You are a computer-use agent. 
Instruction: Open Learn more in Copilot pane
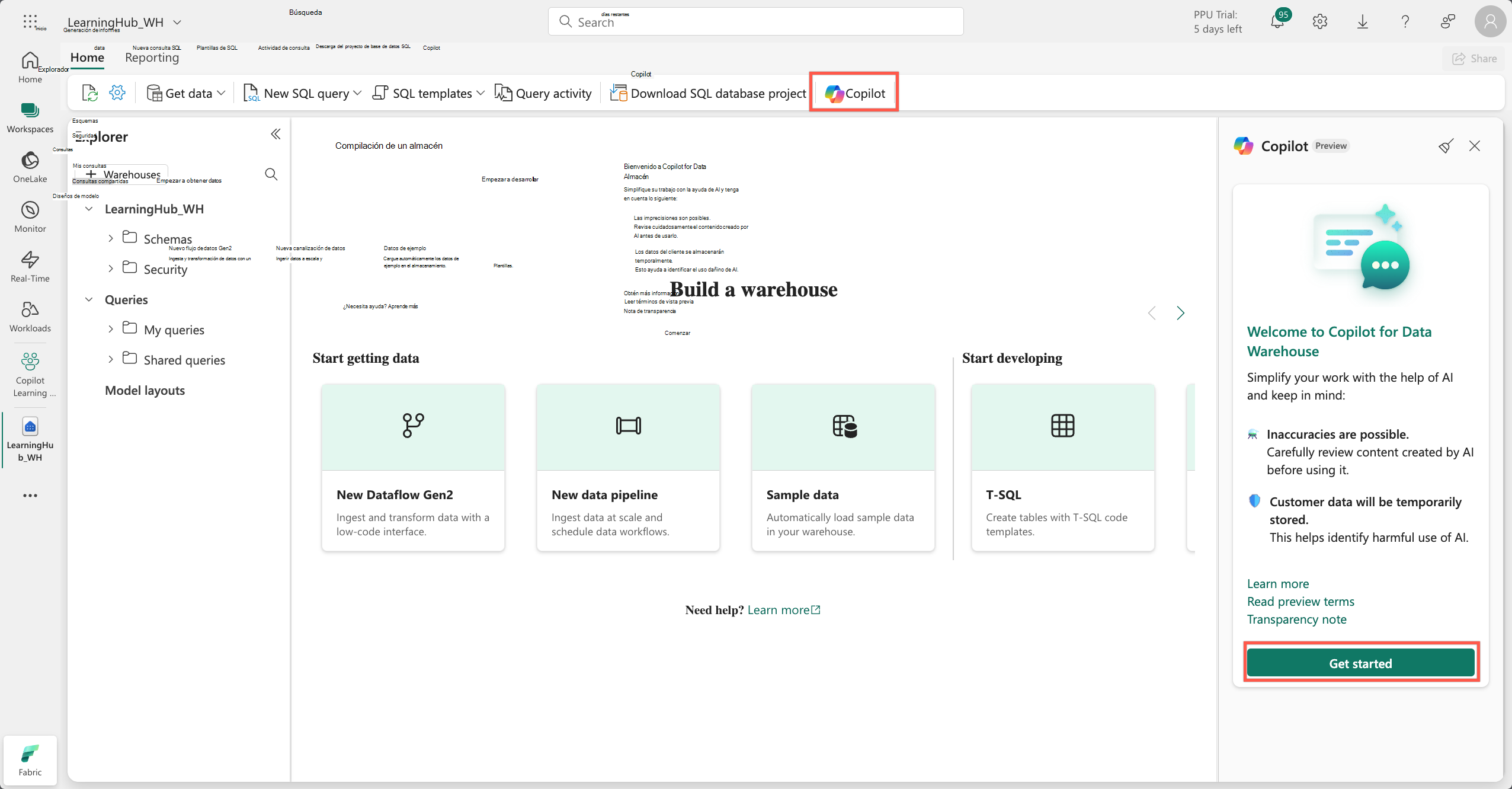(x=1278, y=584)
